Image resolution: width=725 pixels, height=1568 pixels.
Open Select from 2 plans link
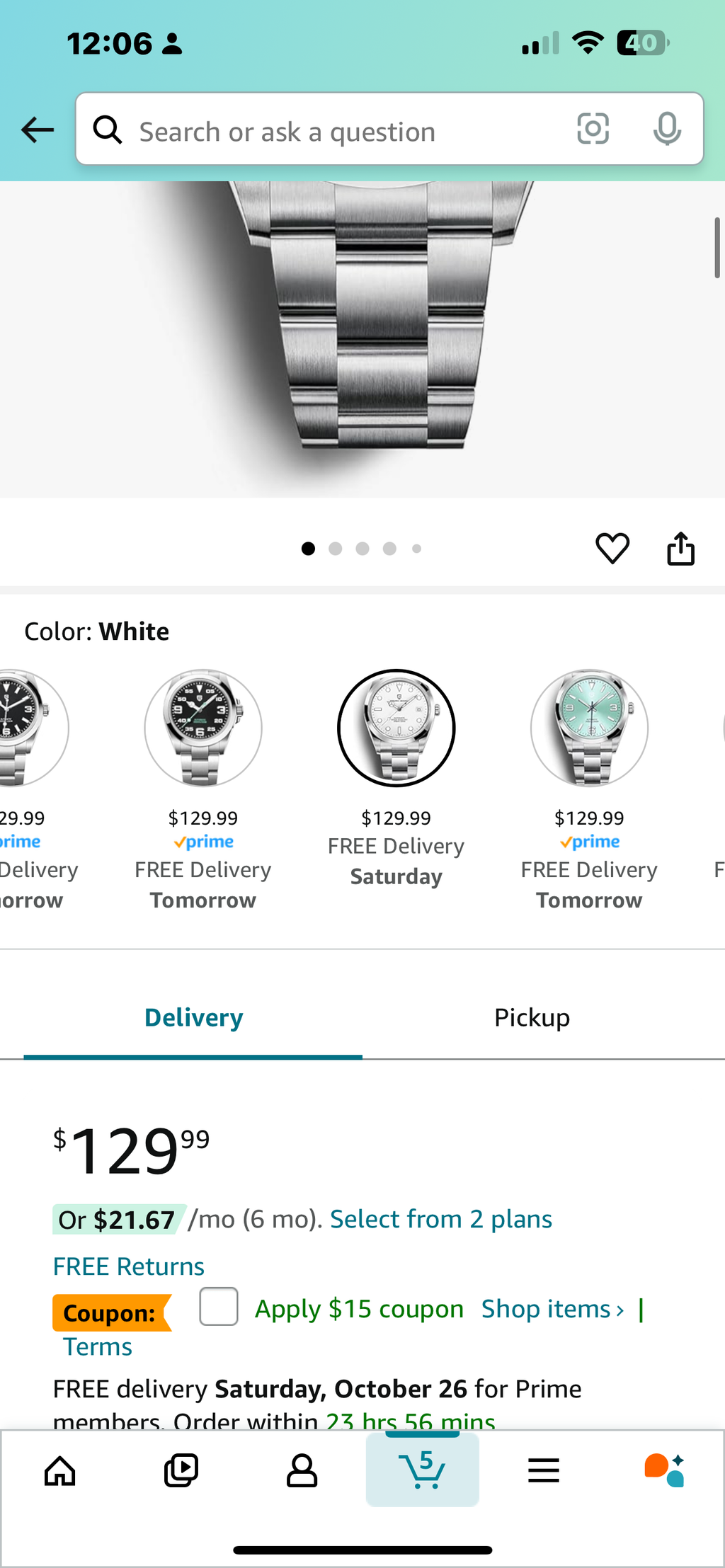[440, 1219]
